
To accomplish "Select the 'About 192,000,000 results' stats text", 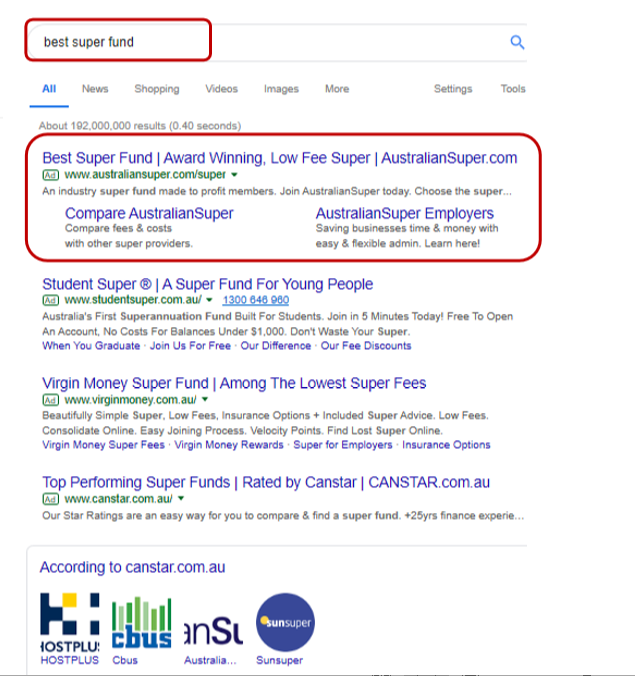I will (x=140, y=126).
